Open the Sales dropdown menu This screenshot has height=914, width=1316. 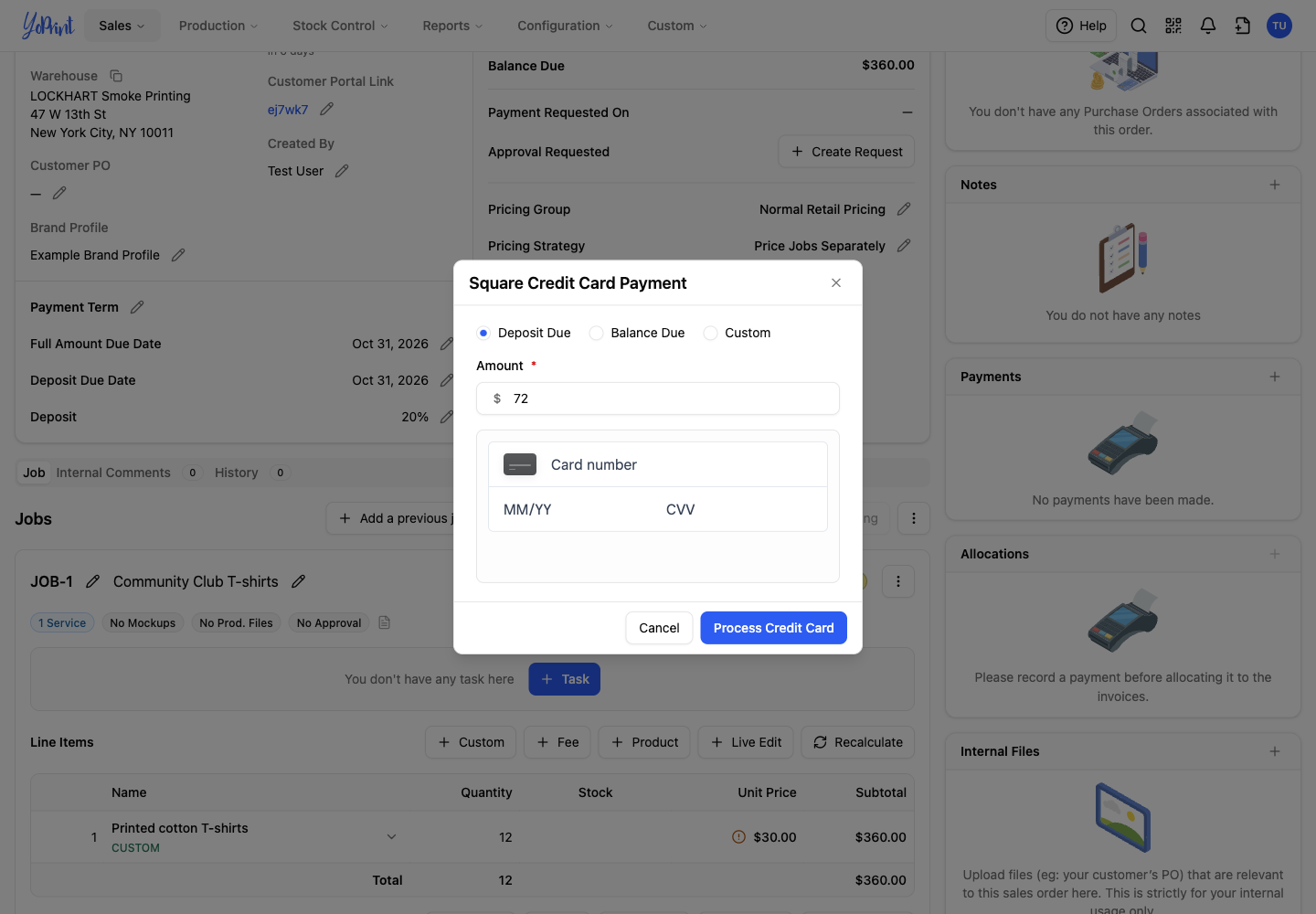(x=122, y=26)
